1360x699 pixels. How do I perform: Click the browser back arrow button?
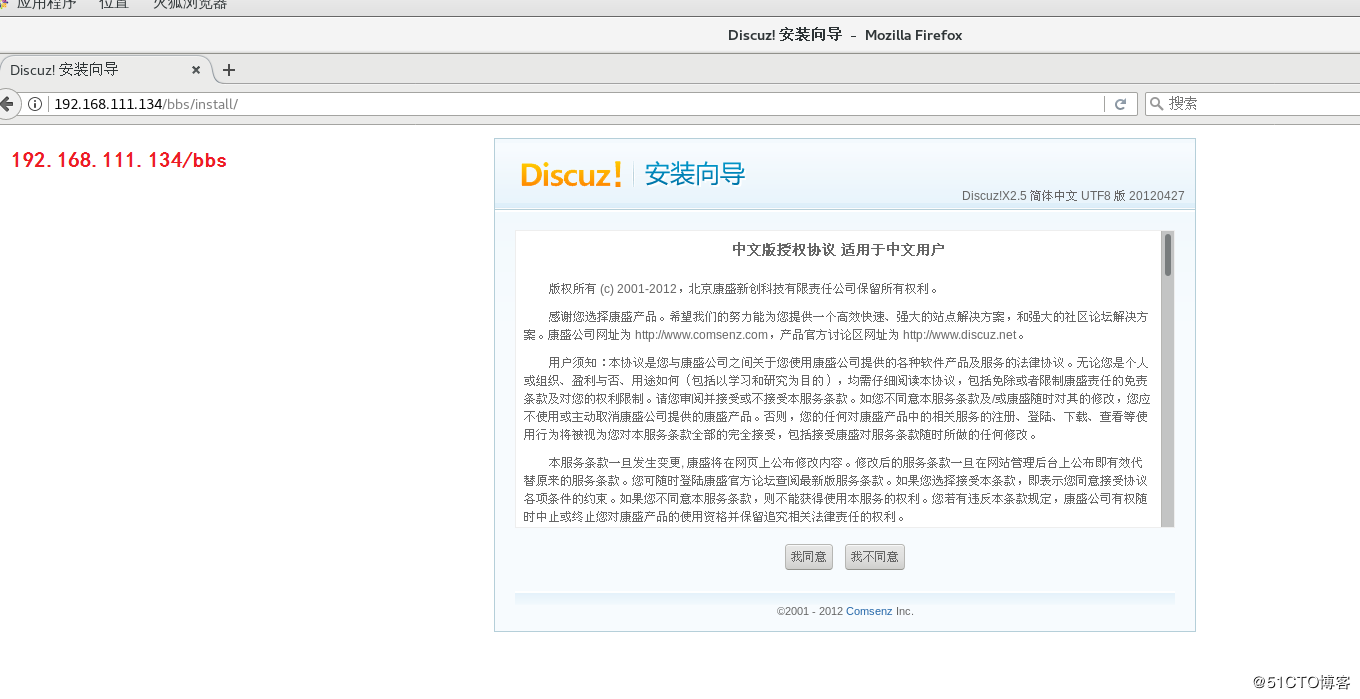pos(6,103)
